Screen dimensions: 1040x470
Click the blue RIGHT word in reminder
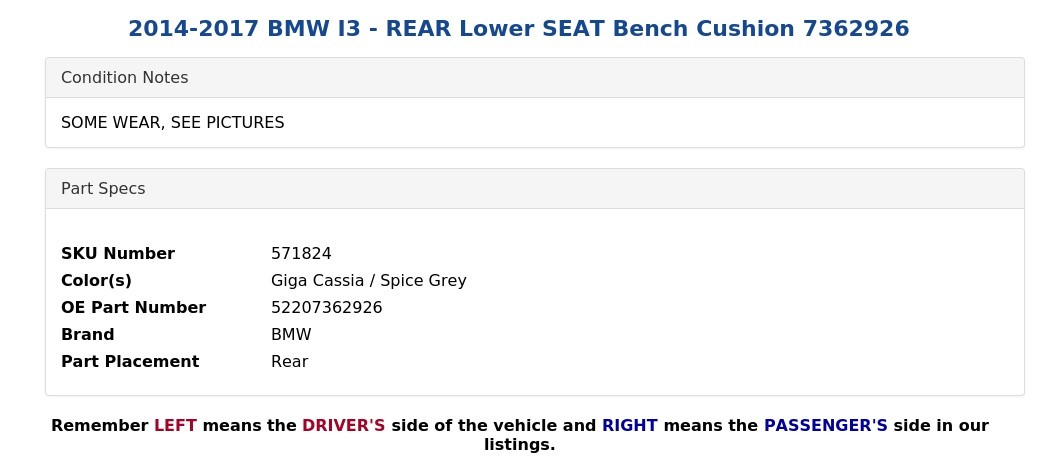click(630, 426)
